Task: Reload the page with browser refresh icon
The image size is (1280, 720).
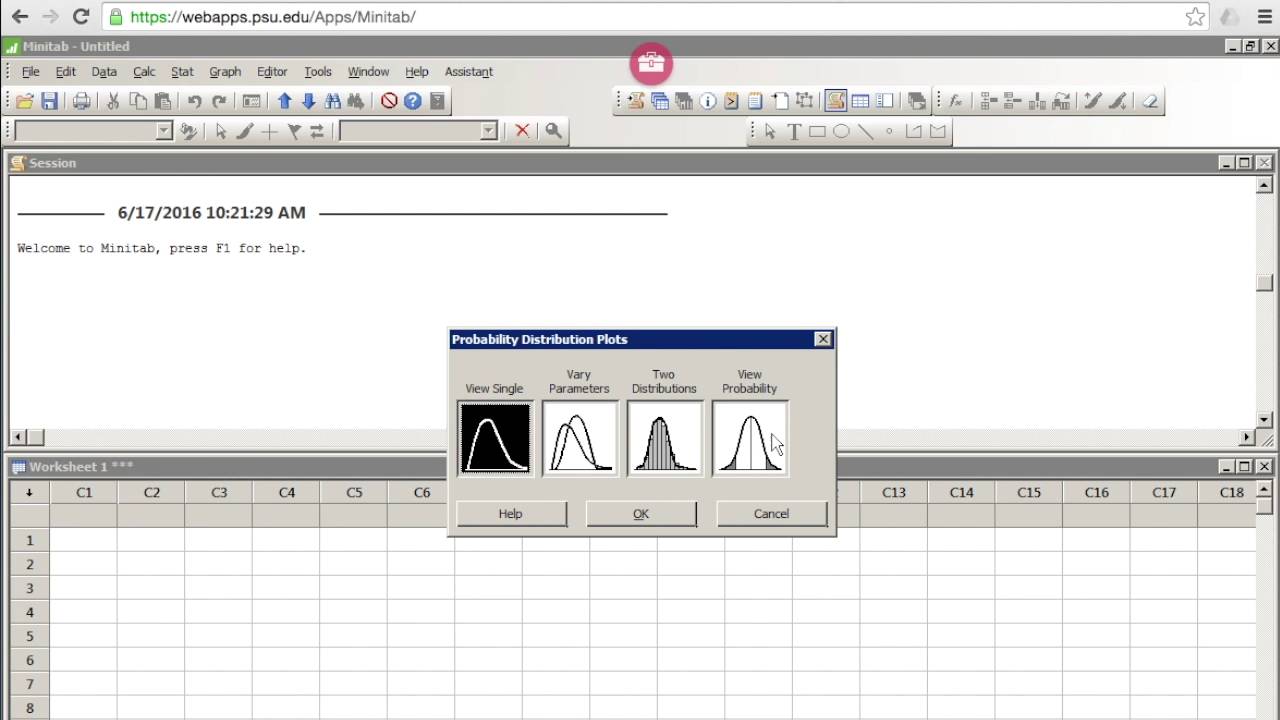Action: click(81, 17)
